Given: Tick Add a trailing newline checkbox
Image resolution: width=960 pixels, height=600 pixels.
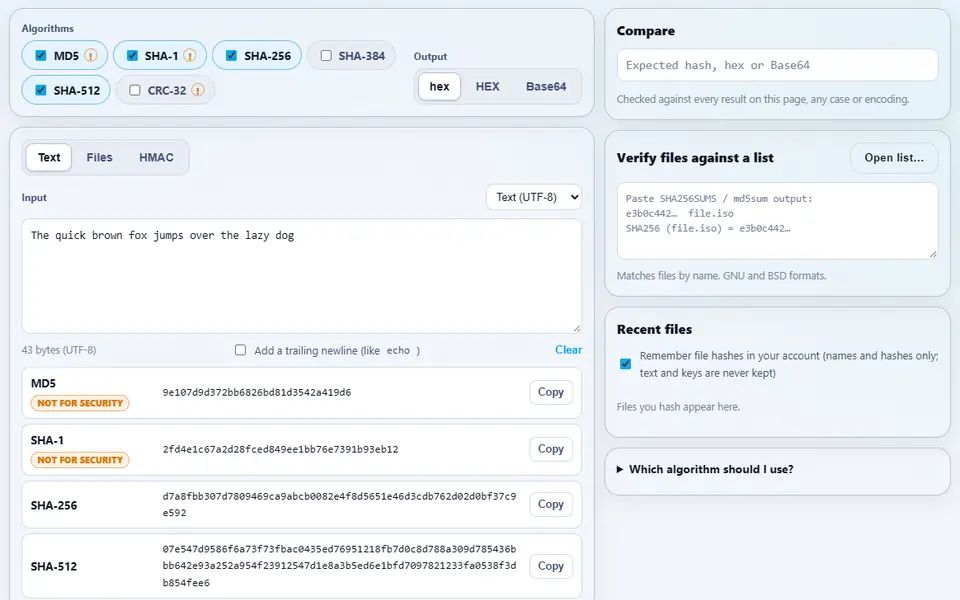Looking at the screenshot, I should pos(241,350).
